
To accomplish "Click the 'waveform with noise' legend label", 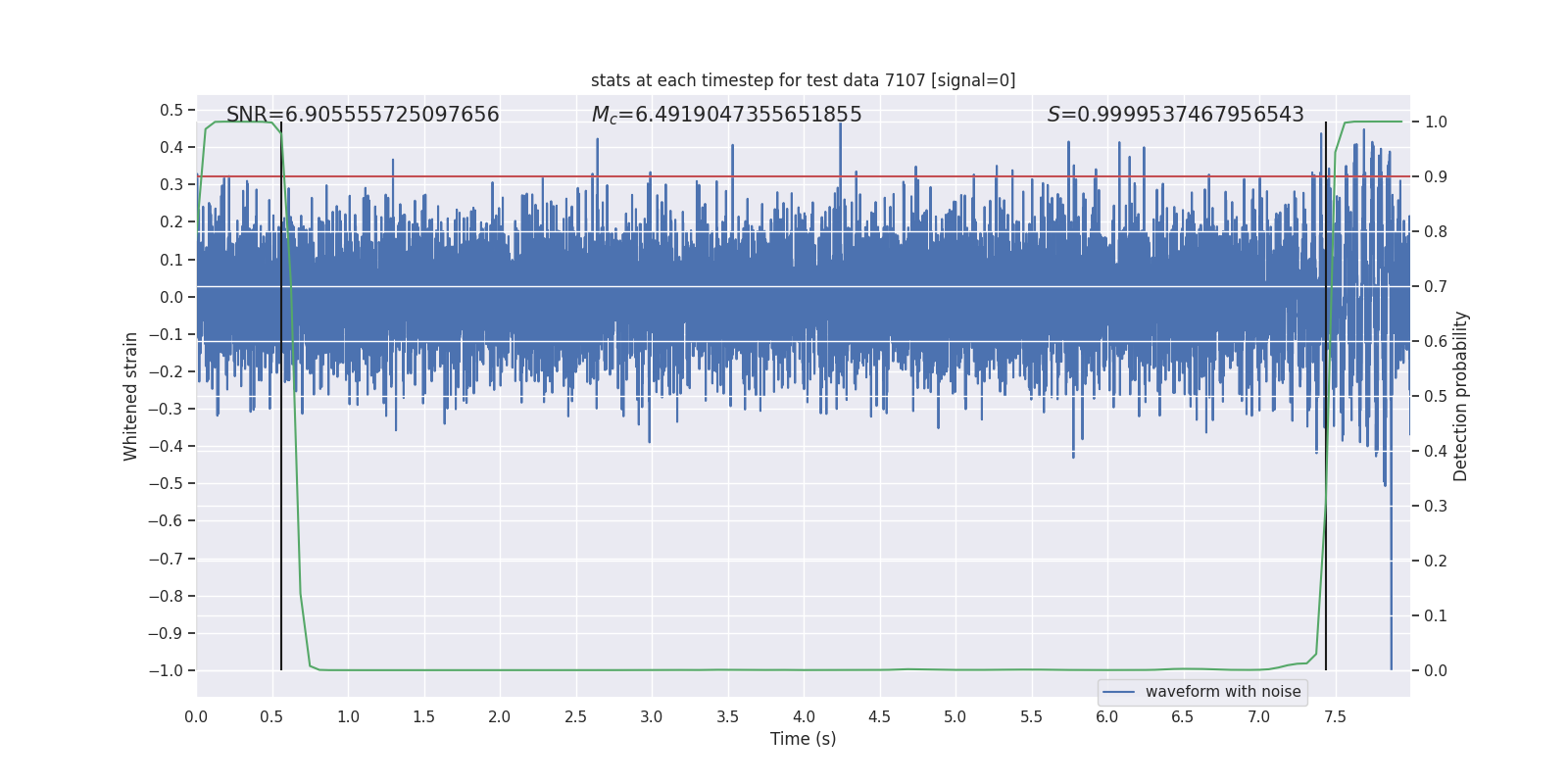I will tap(1223, 692).
